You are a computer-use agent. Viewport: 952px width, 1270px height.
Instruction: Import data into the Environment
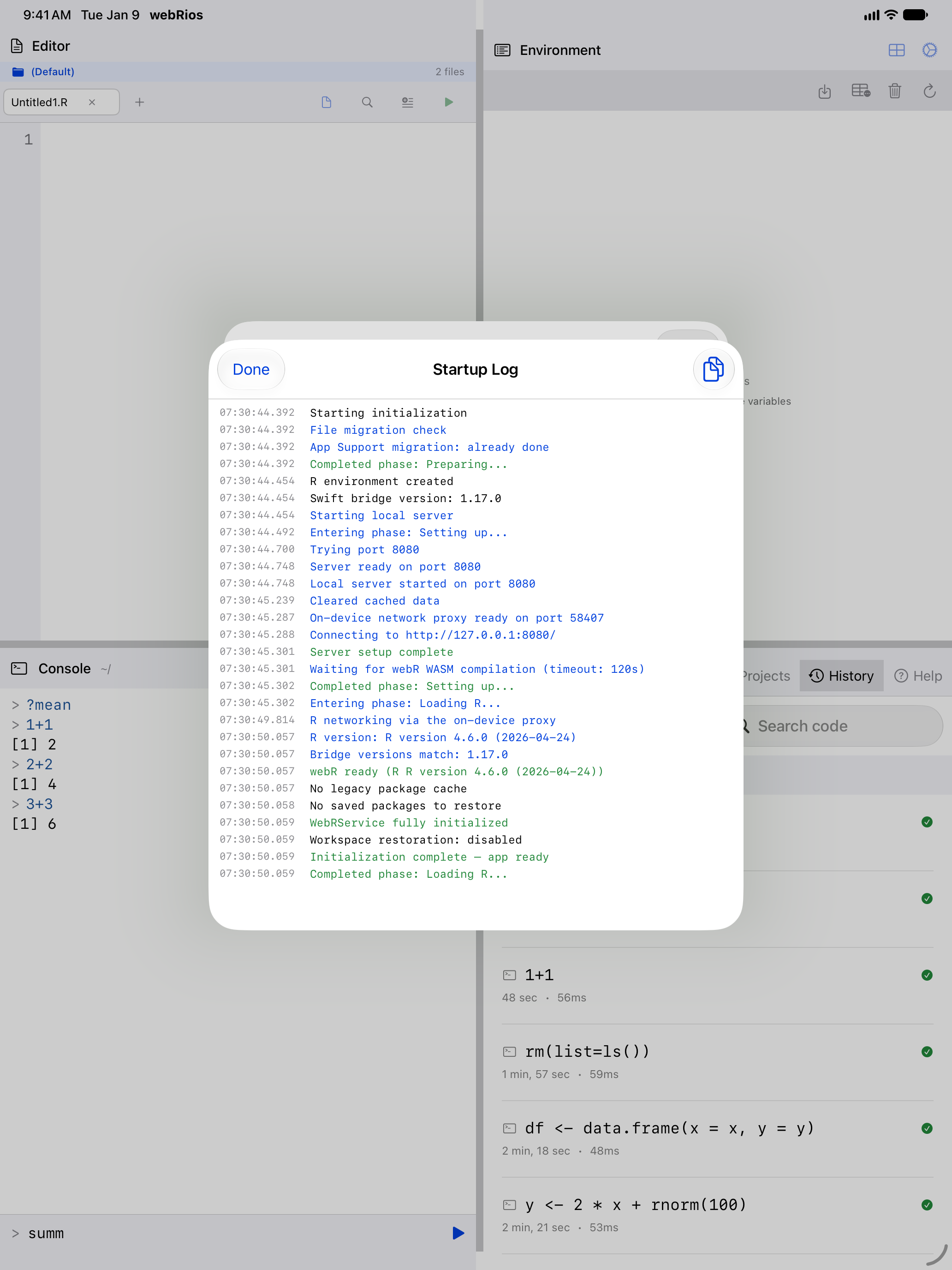coord(825,91)
